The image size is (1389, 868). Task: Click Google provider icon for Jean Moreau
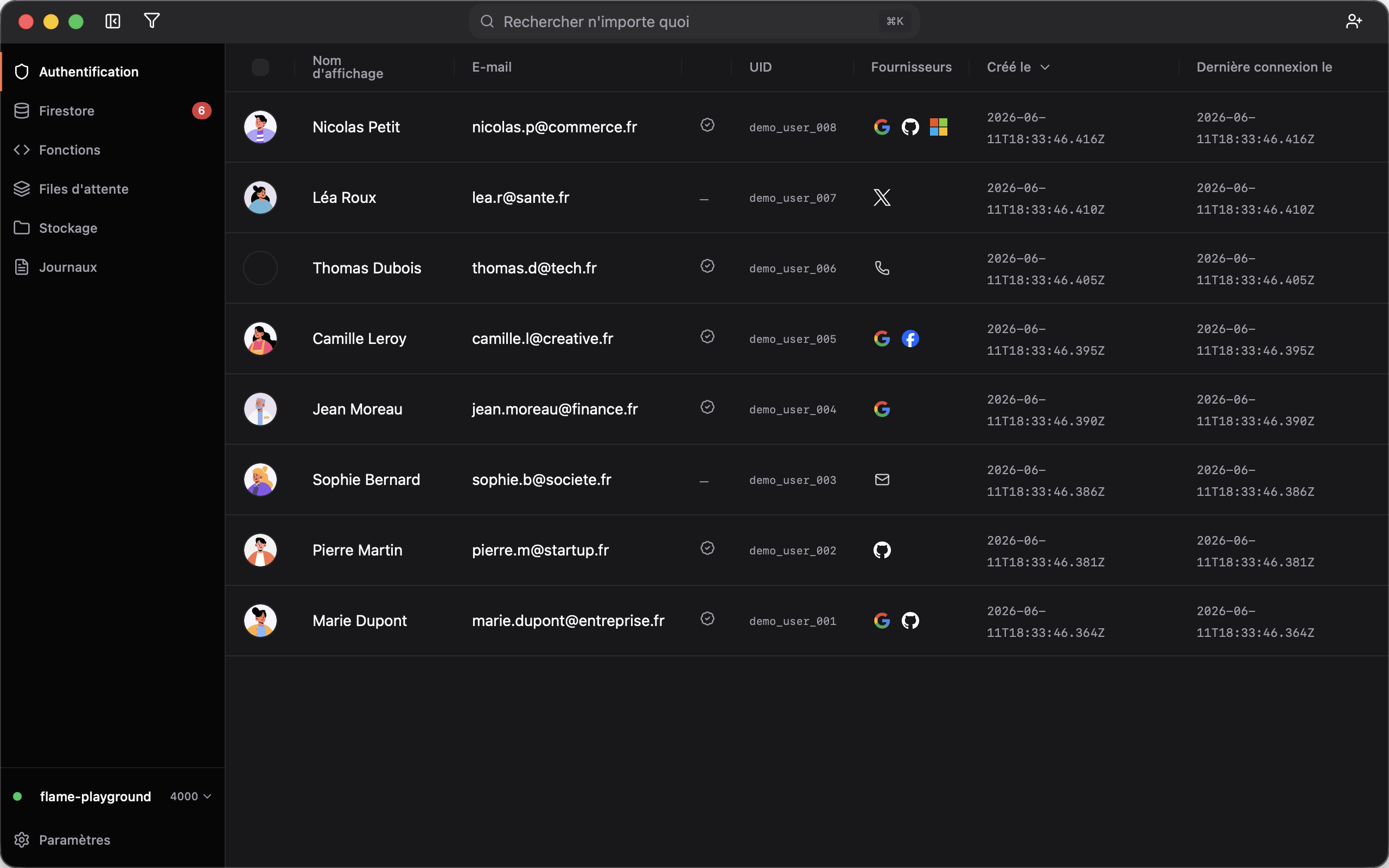coord(882,409)
